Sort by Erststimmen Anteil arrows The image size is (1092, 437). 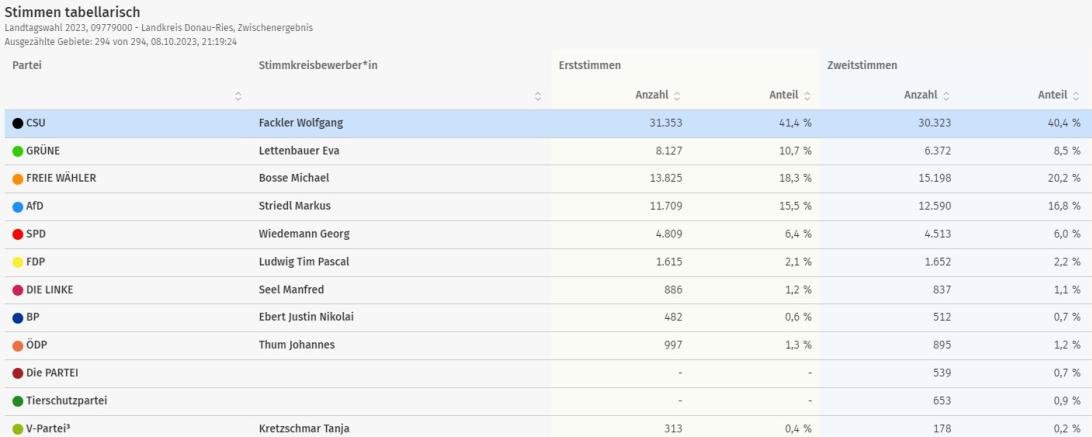tap(807, 95)
